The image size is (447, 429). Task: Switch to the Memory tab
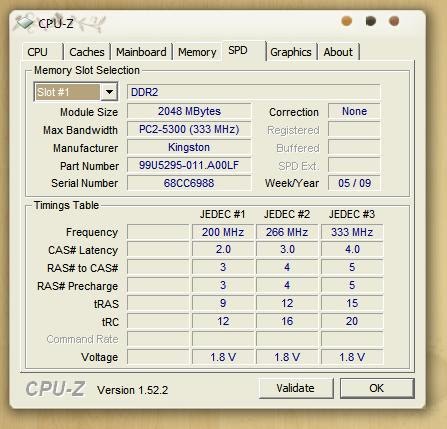click(197, 52)
